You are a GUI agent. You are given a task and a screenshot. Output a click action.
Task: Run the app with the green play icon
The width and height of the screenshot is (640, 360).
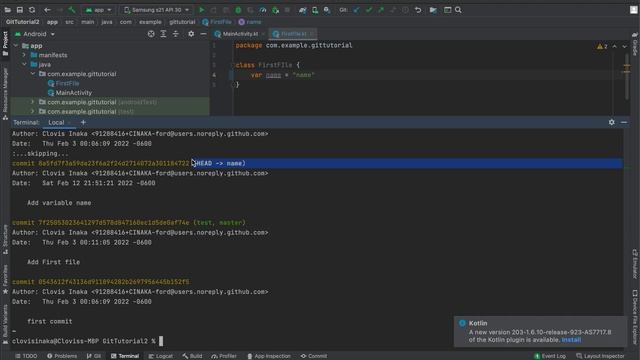[202, 10]
